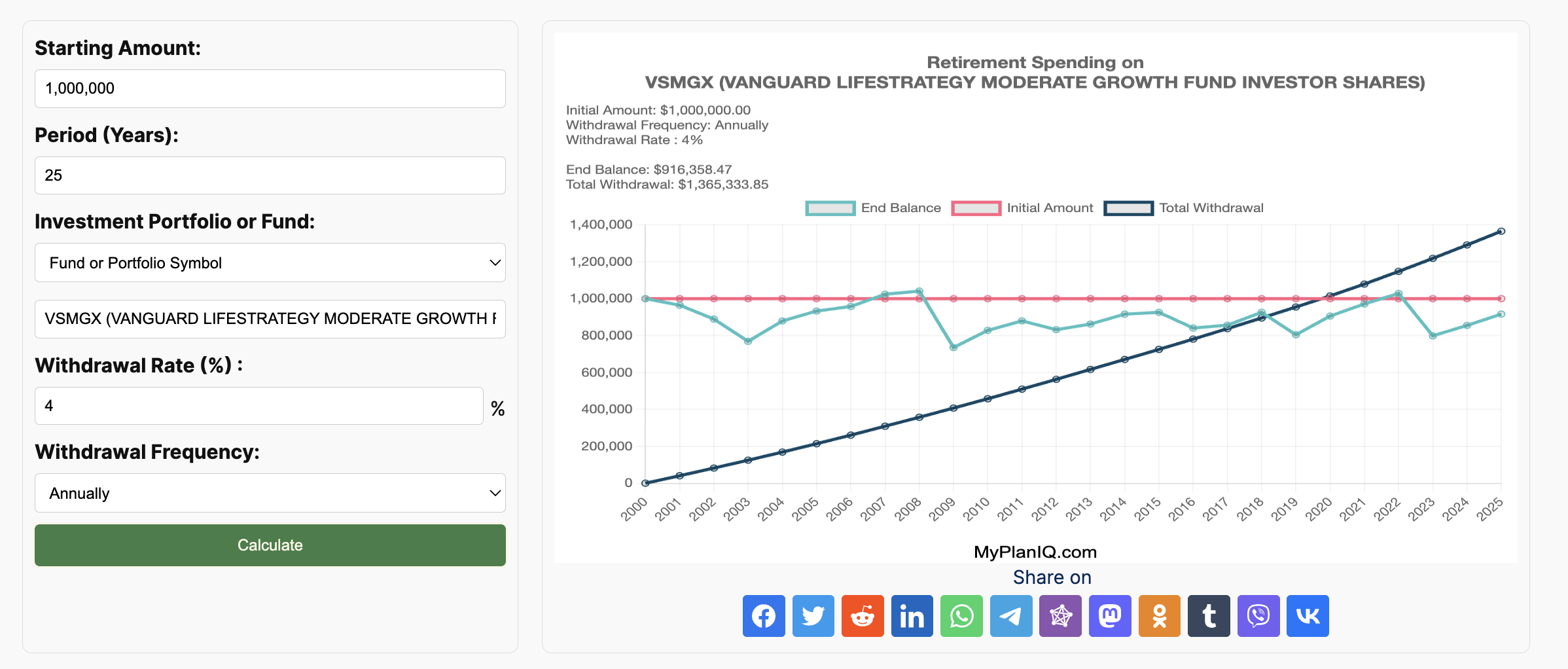Screen dimensions: 1568x669
Task: Click the pink Initial Amount legend color box
Action: 976,208
